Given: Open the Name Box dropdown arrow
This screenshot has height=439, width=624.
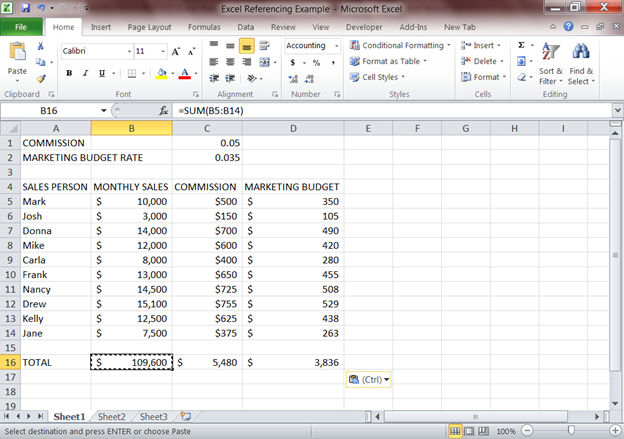Looking at the screenshot, I should [103, 110].
